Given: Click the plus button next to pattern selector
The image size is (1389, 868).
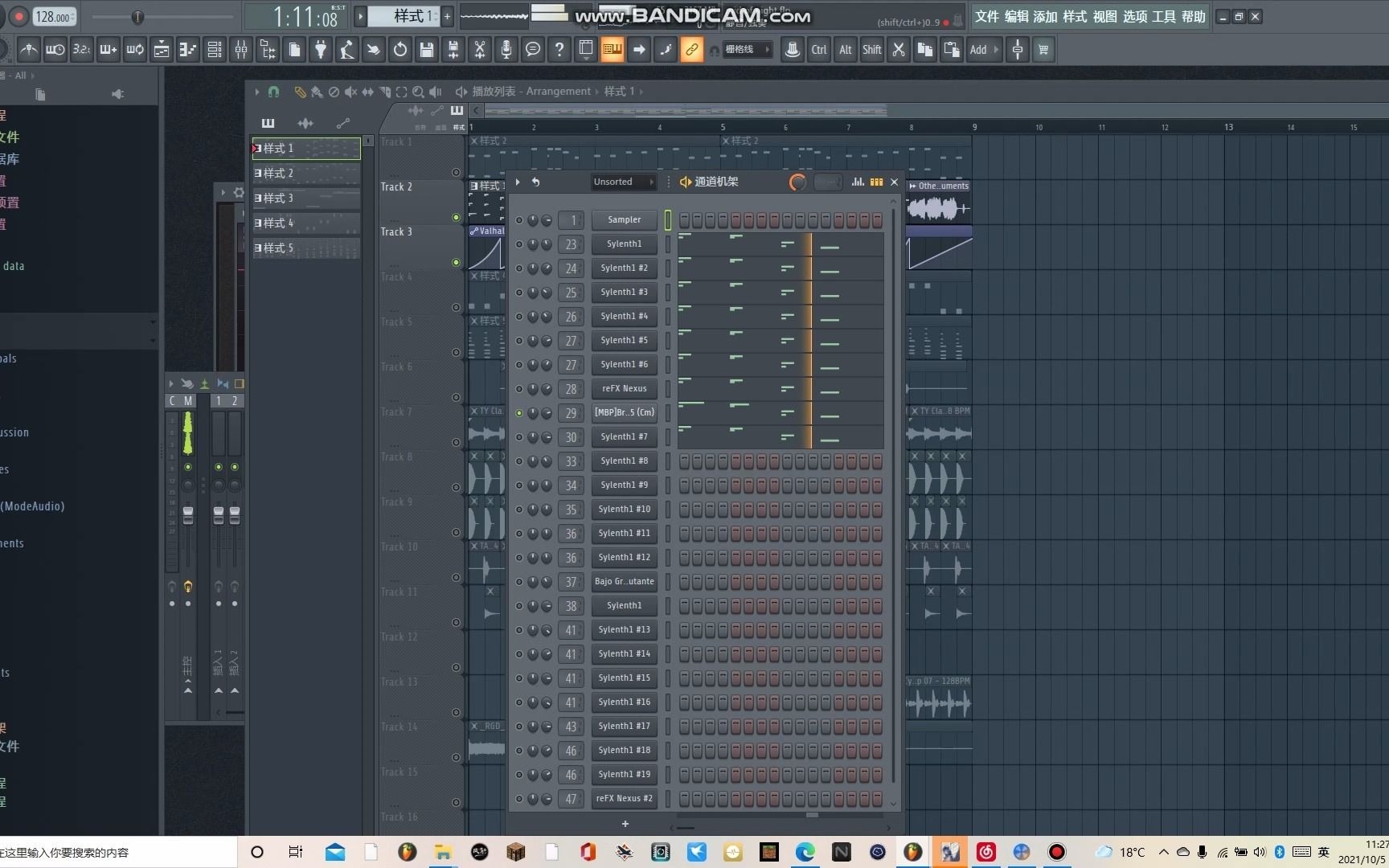Looking at the screenshot, I should pyautogui.click(x=448, y=16).
